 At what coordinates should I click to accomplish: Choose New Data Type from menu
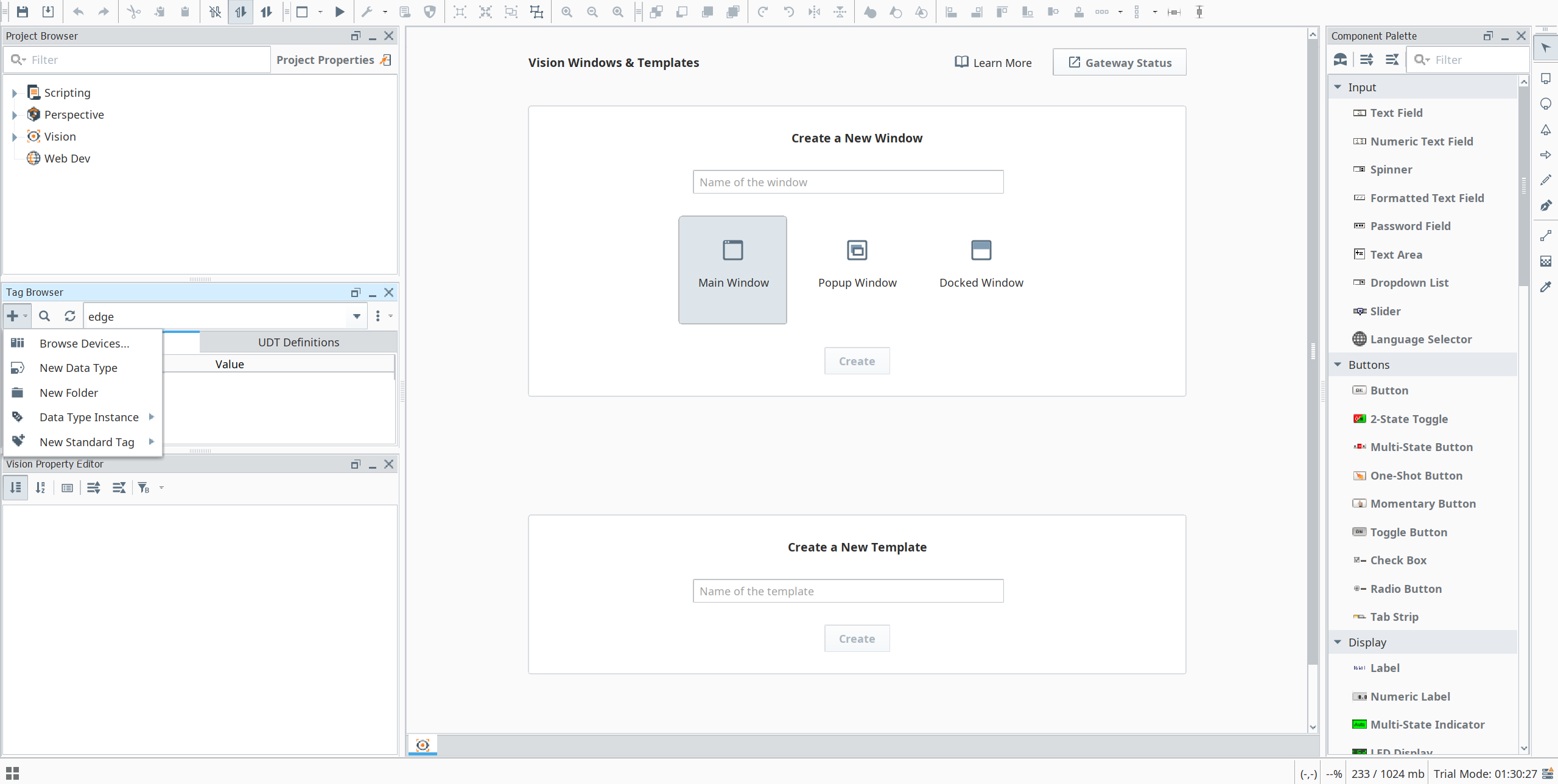pos(79,368)
